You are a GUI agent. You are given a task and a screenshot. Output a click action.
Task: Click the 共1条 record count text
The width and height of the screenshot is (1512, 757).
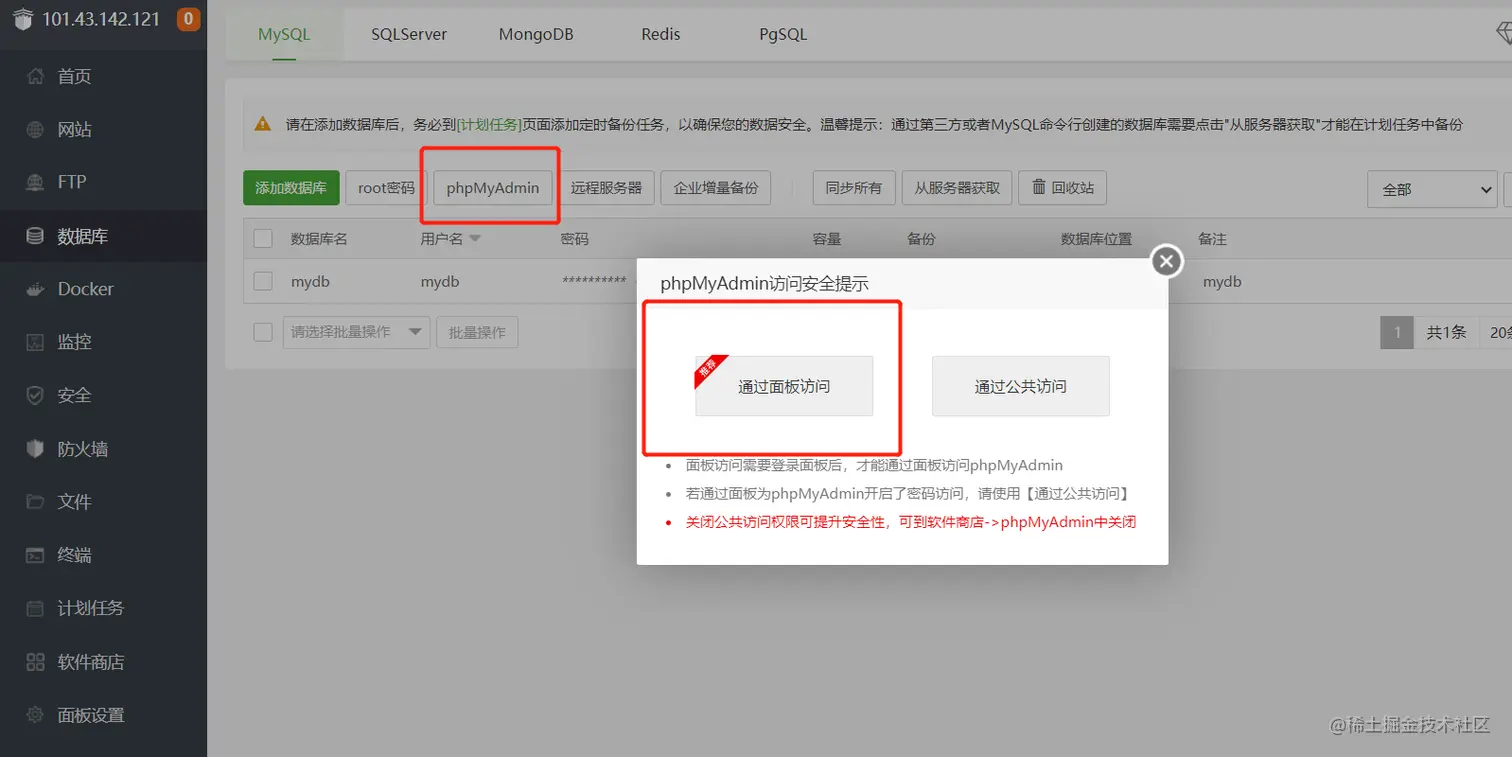[x=1446, y=332]
